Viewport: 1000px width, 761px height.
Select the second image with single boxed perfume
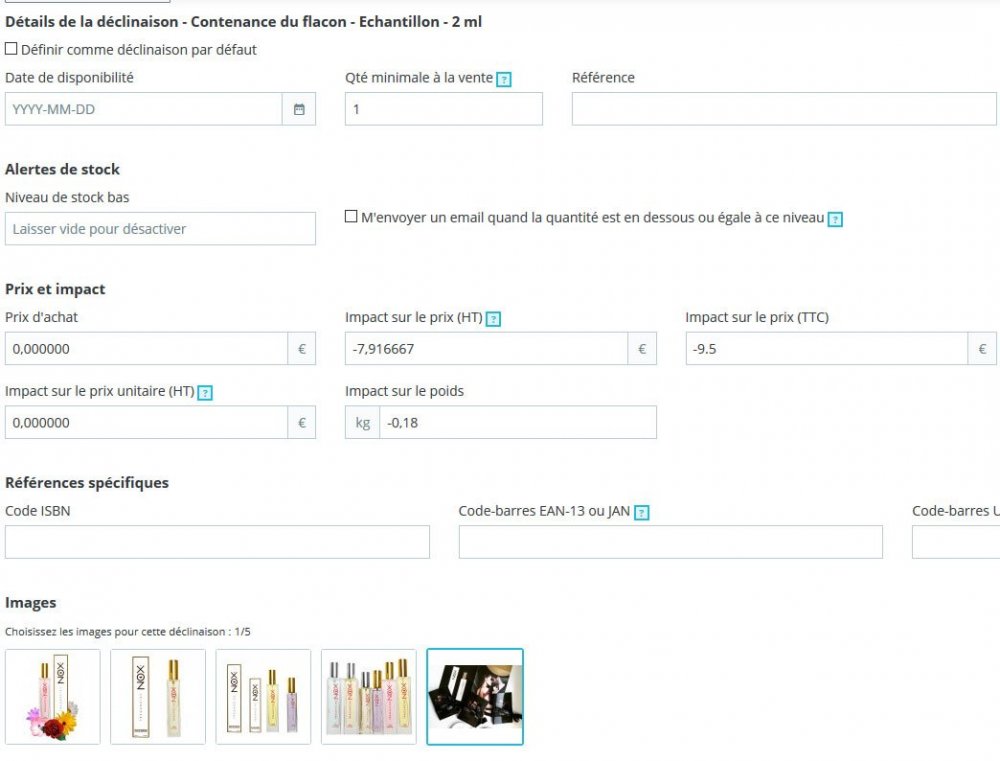[x=158, y=697]
